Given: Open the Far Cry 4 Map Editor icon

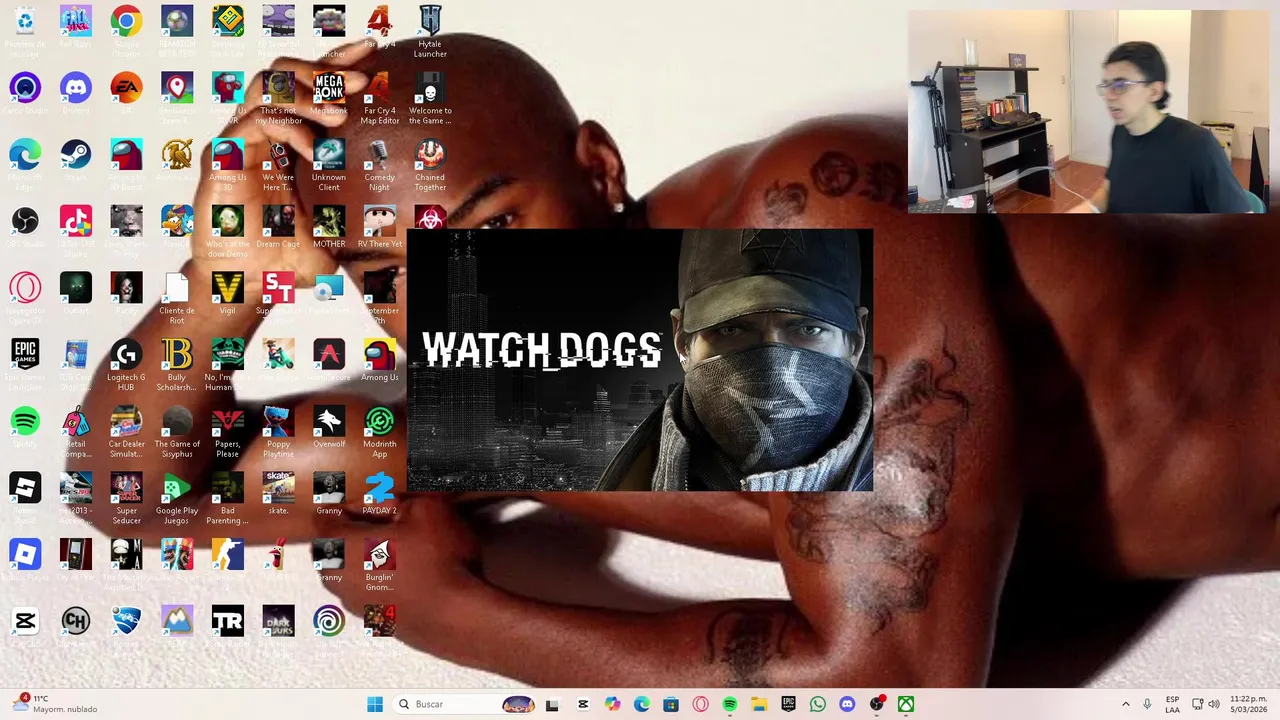Looking at the screenshot, I should coord(380,88).
